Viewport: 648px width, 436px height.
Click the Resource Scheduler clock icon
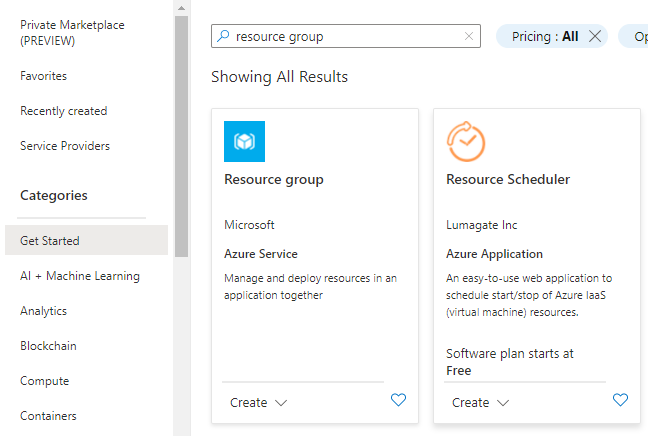tap(466, 141)
